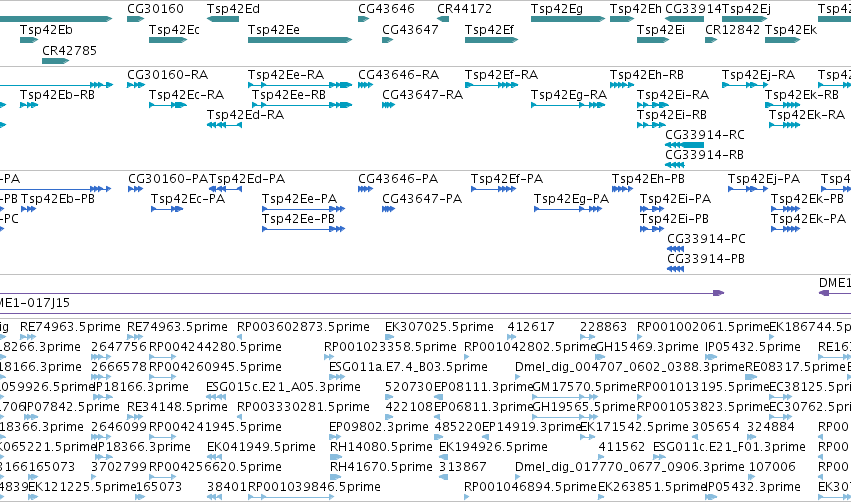The width and height of the screenshot is (851, 502).
Task: Select cDNA EK041949.5prime
Action: click(261, 447)
